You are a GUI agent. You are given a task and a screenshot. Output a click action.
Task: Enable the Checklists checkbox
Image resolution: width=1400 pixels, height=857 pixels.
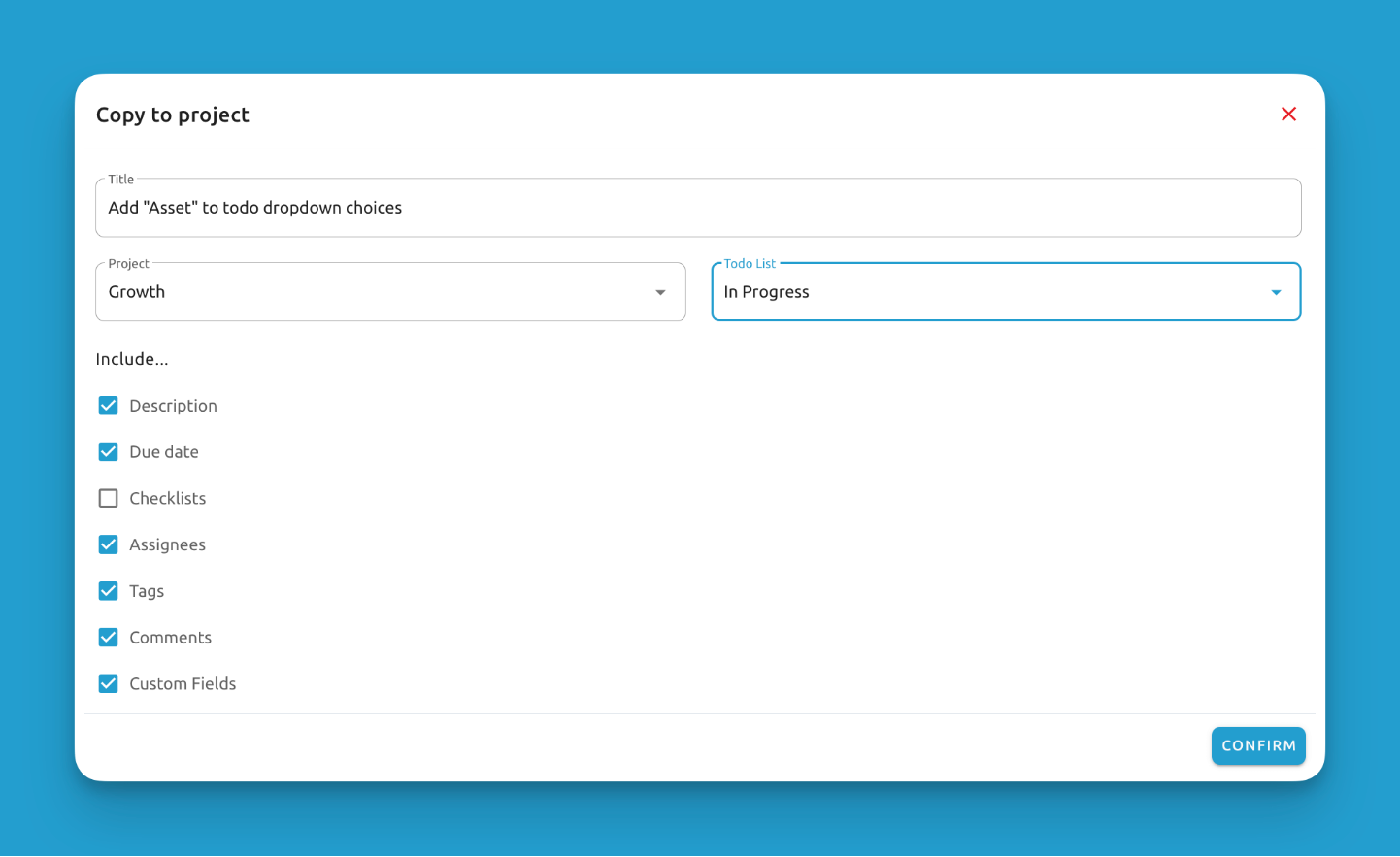click(109, 498)
